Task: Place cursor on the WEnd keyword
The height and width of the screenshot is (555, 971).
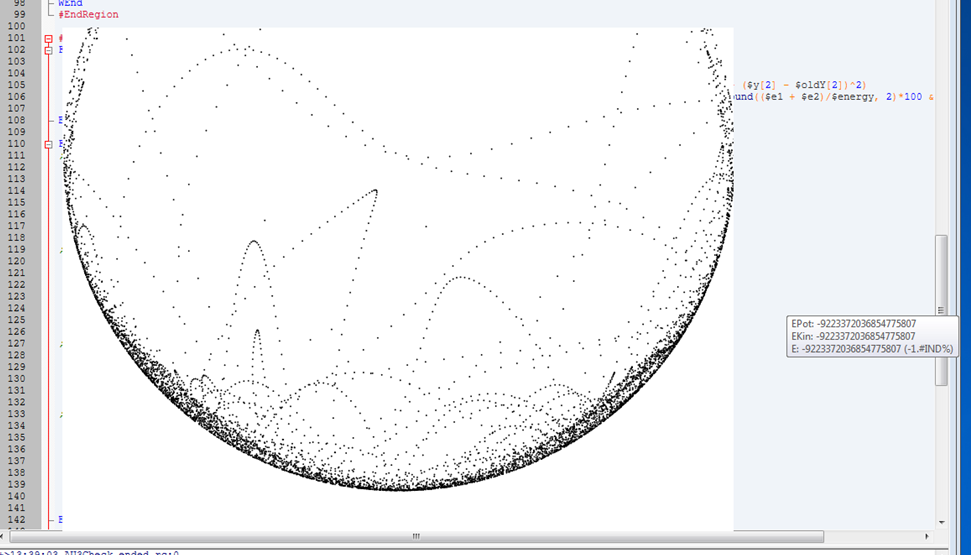Action: (x=70, y=3)
